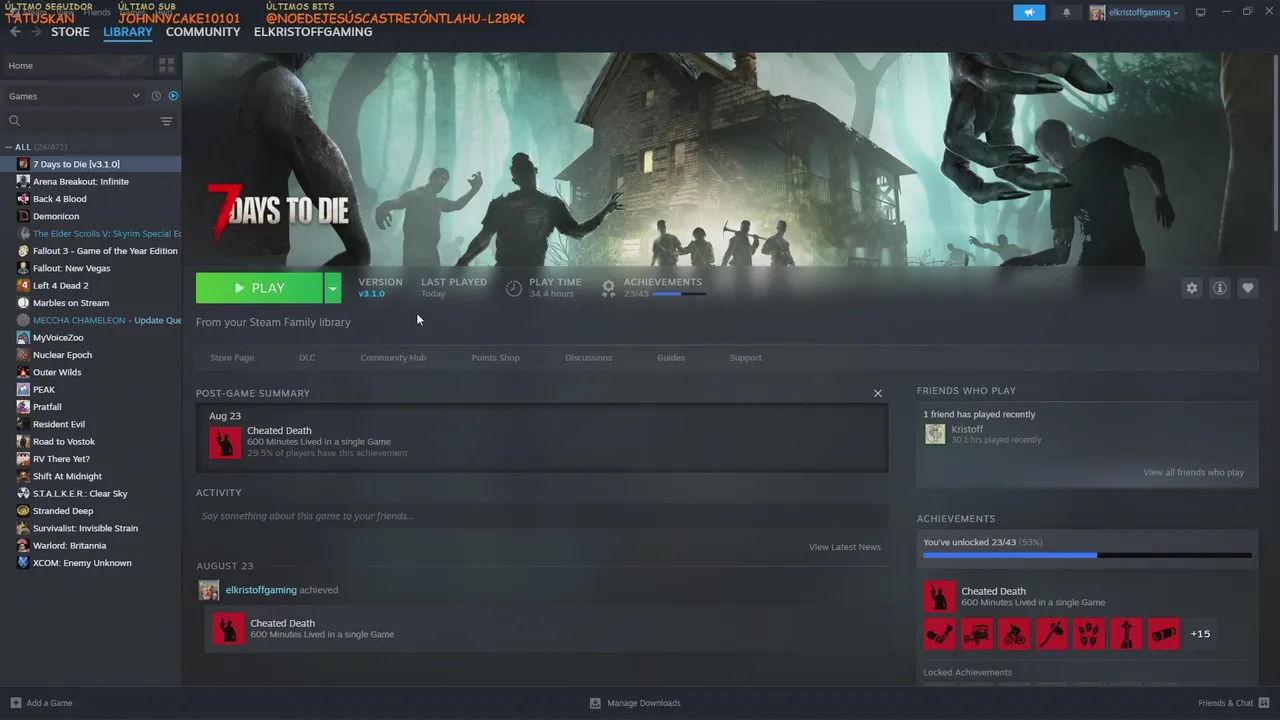The height and width of the screenshot is (720, 1280).
Task: Select Road to Vostok in the list
Action: click(x=91, y=442)
